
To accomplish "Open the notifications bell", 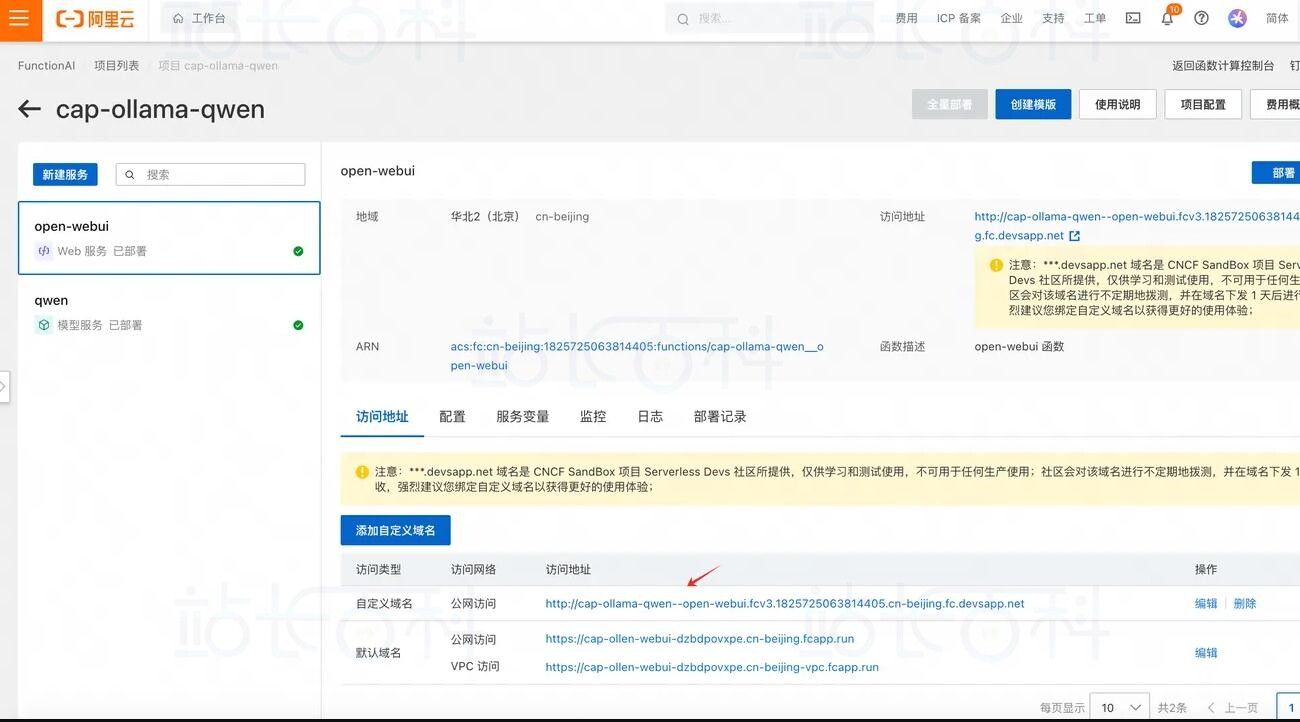I will [1167, 19].
